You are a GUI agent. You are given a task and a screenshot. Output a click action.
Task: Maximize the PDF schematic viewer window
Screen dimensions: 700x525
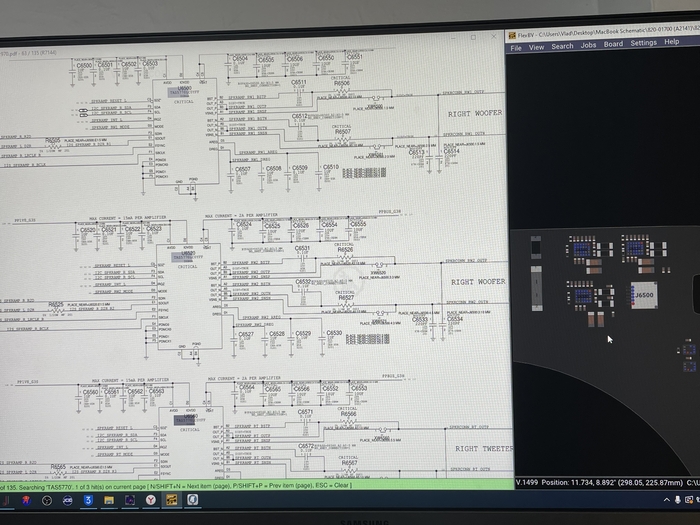click(x=473, y=38)
